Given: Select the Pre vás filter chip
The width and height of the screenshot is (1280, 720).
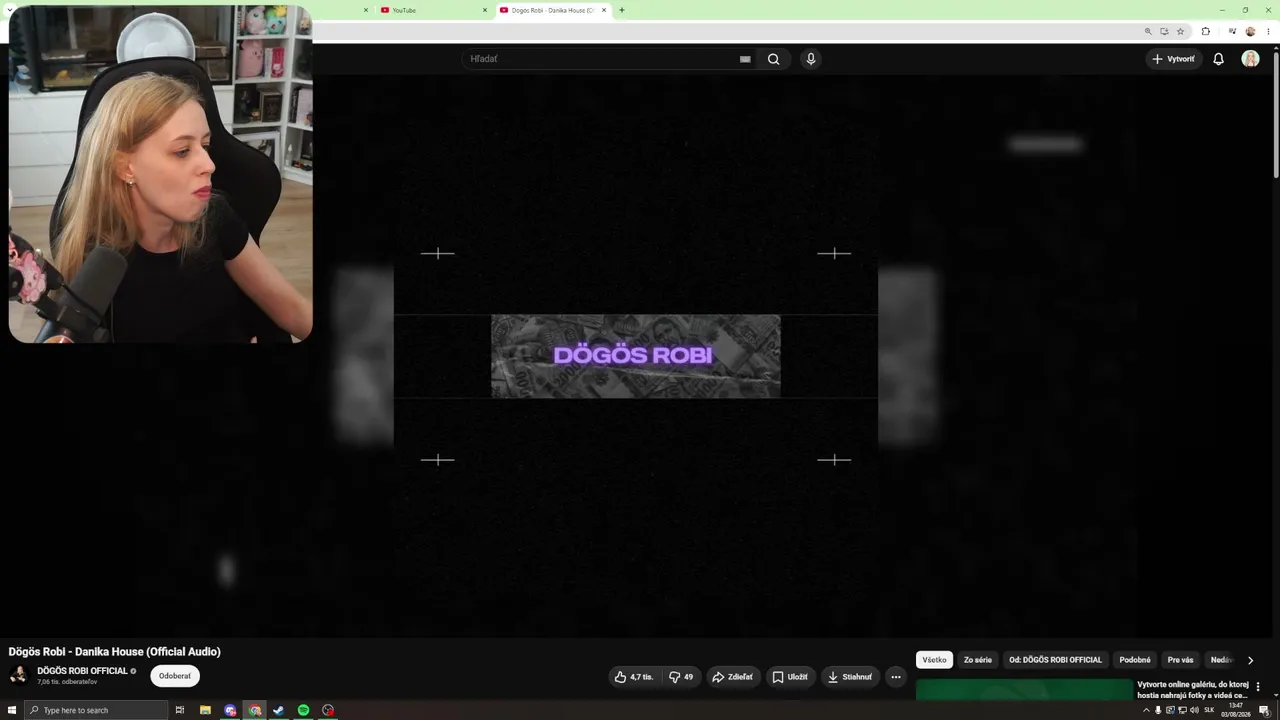Looking at the screenshot, I should [x=1180, y=660].
